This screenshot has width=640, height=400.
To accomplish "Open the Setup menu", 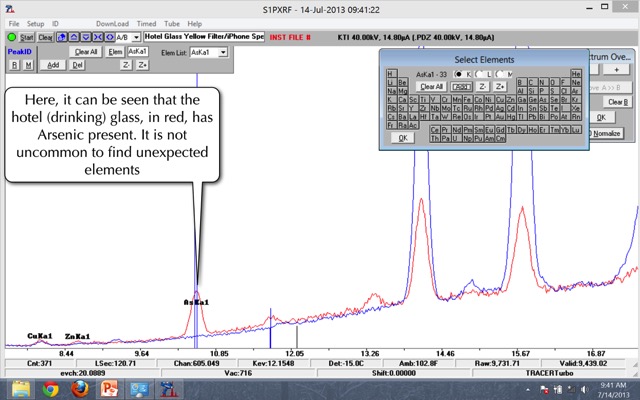I will pyautogui.click(x=35, y=23).
